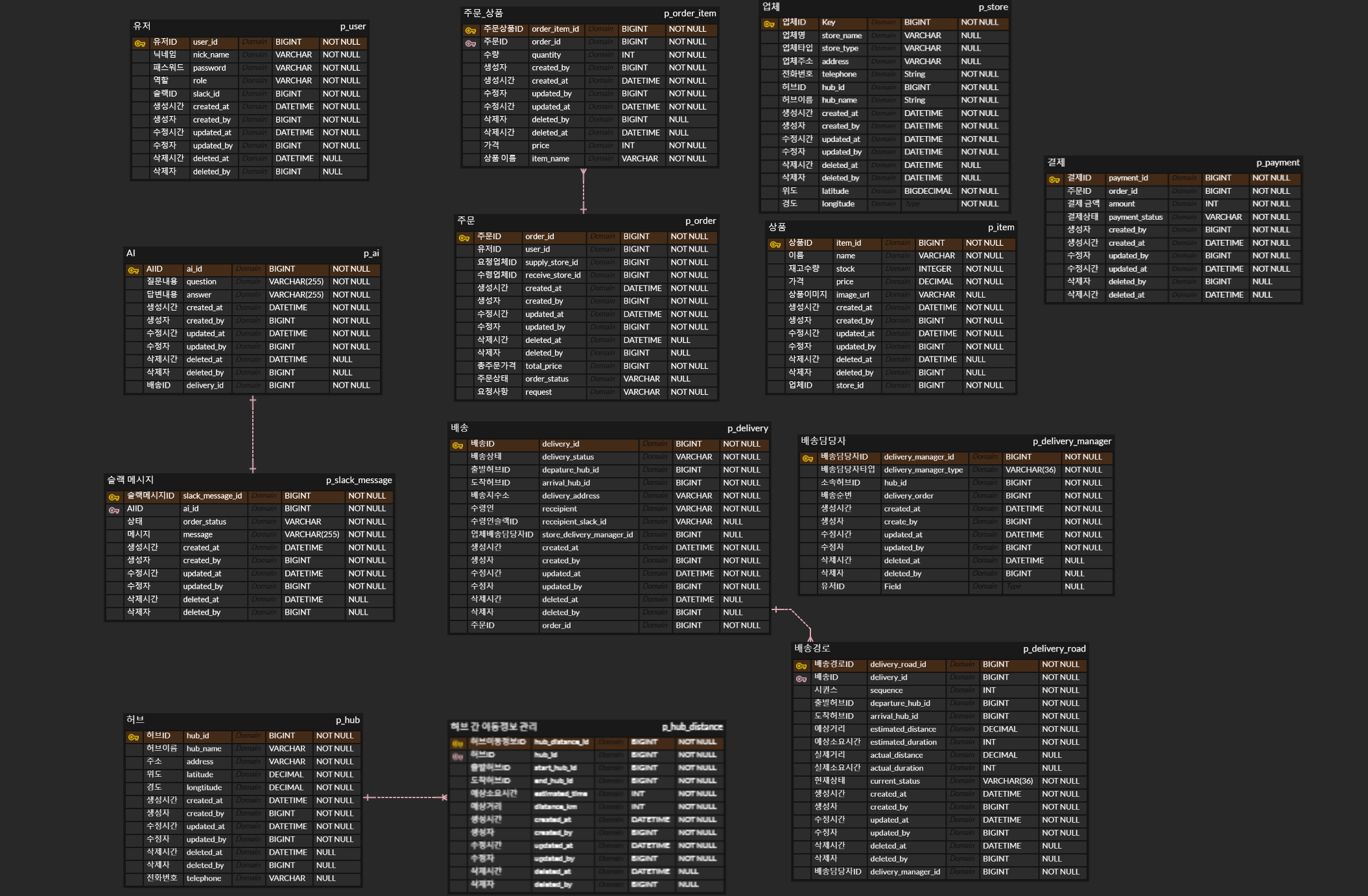
Task: Select the key icon in p_store's first row
Action: coord(769,24)
